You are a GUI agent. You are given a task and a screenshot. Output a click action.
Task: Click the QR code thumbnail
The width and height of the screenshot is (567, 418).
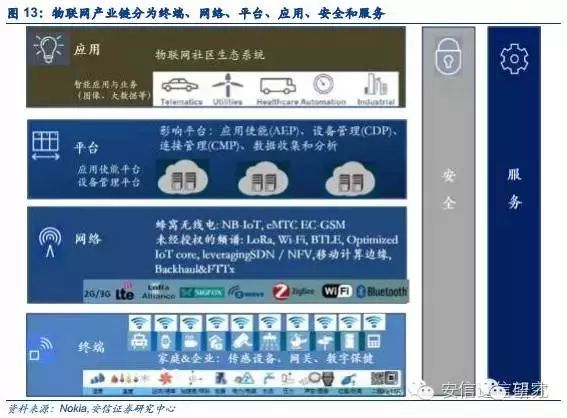pos(385,379)
